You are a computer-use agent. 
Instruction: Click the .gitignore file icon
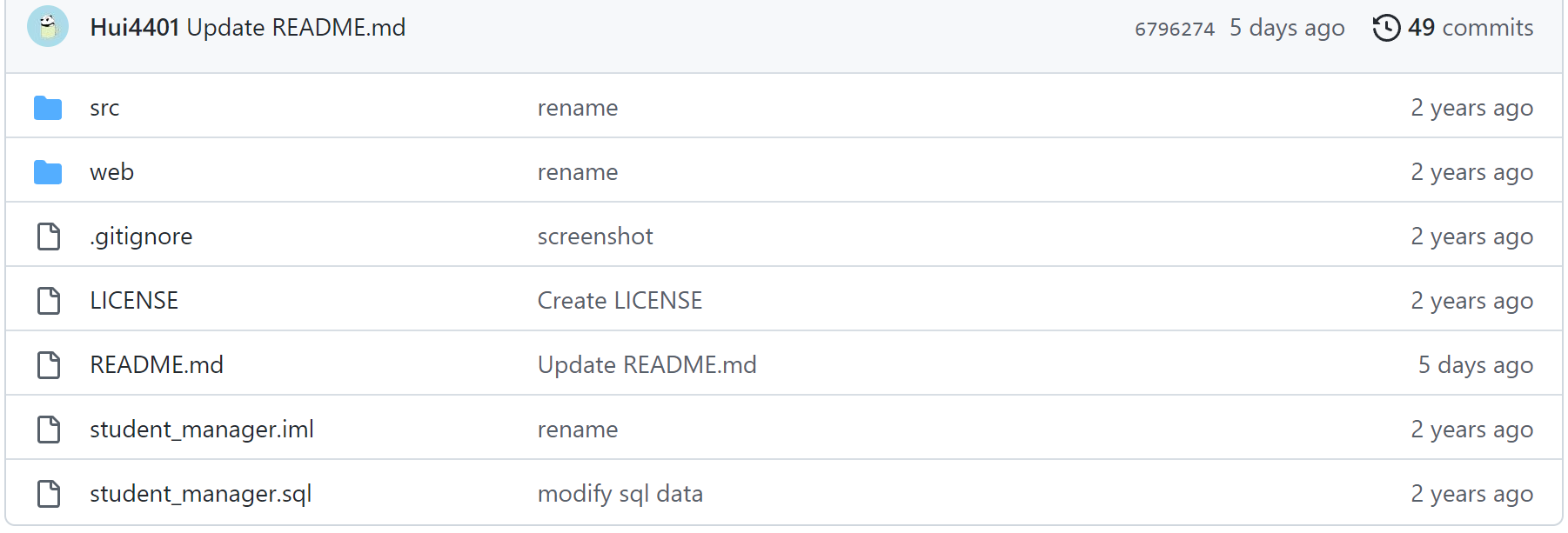click(x=49, y=237)
